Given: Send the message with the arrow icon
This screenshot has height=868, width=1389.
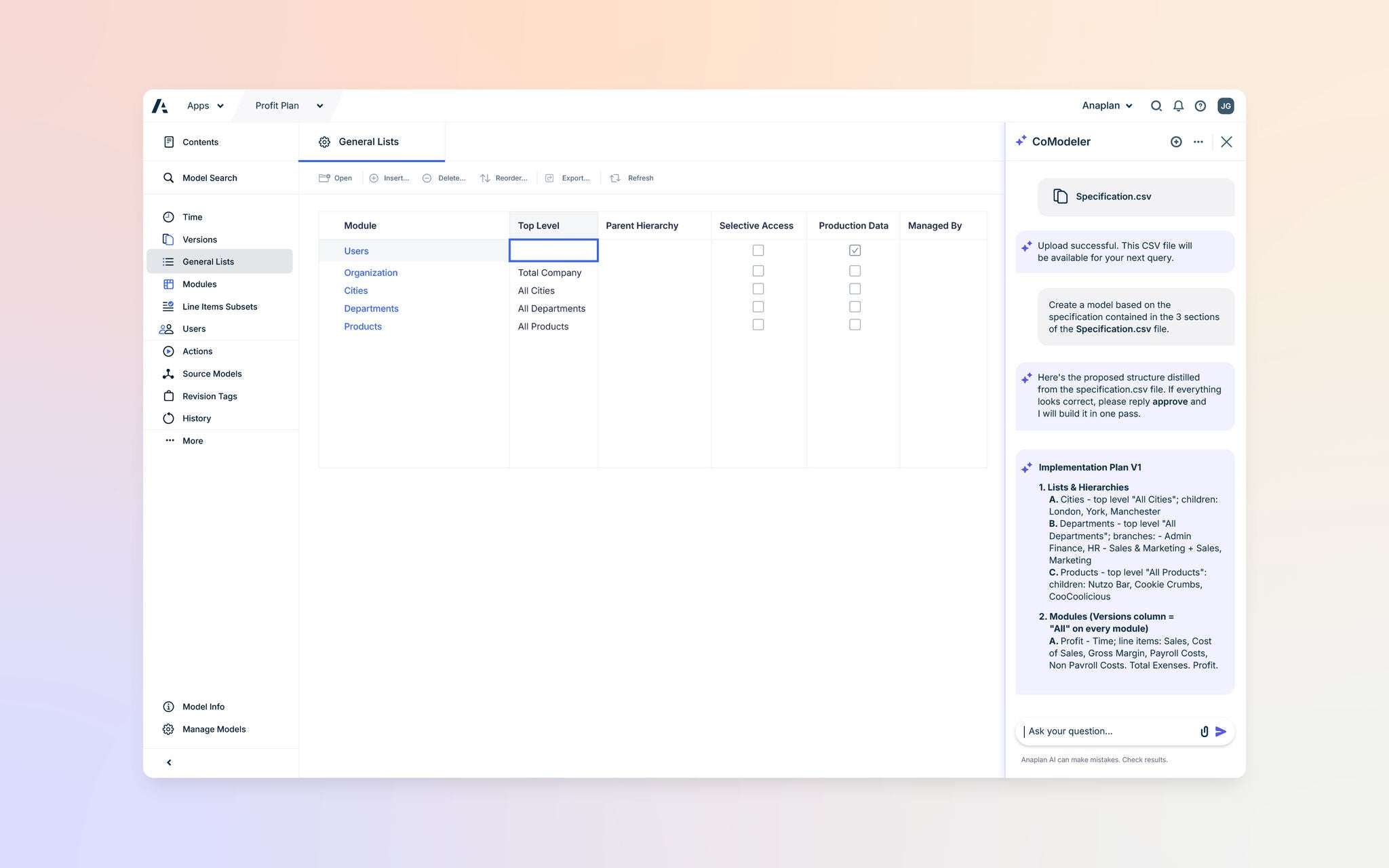Looking at the screenshot, I should (1220, 731).
